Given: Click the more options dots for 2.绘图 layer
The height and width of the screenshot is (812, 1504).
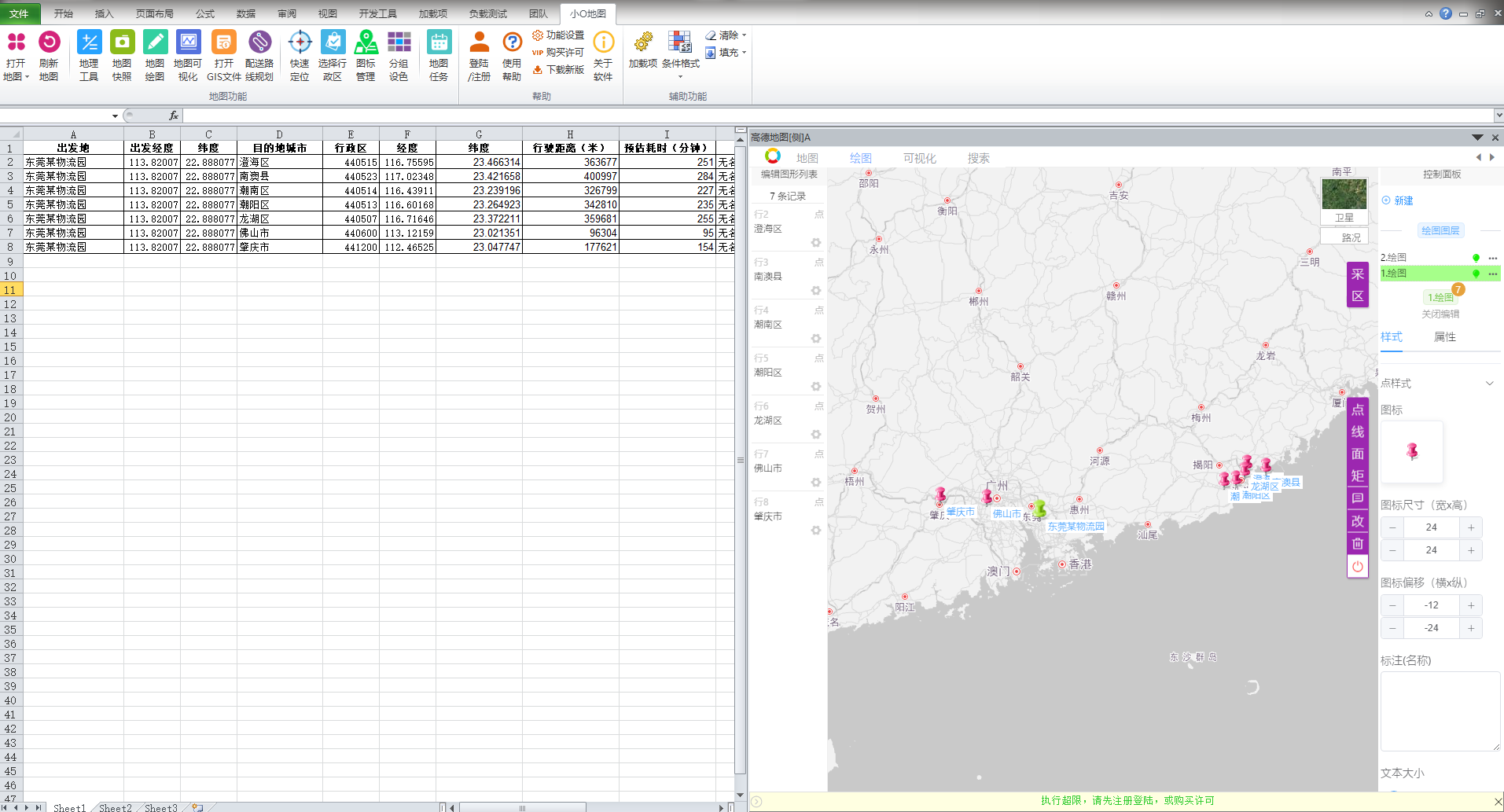Looking at the screenshot, I should click(x=1493, y=258).
